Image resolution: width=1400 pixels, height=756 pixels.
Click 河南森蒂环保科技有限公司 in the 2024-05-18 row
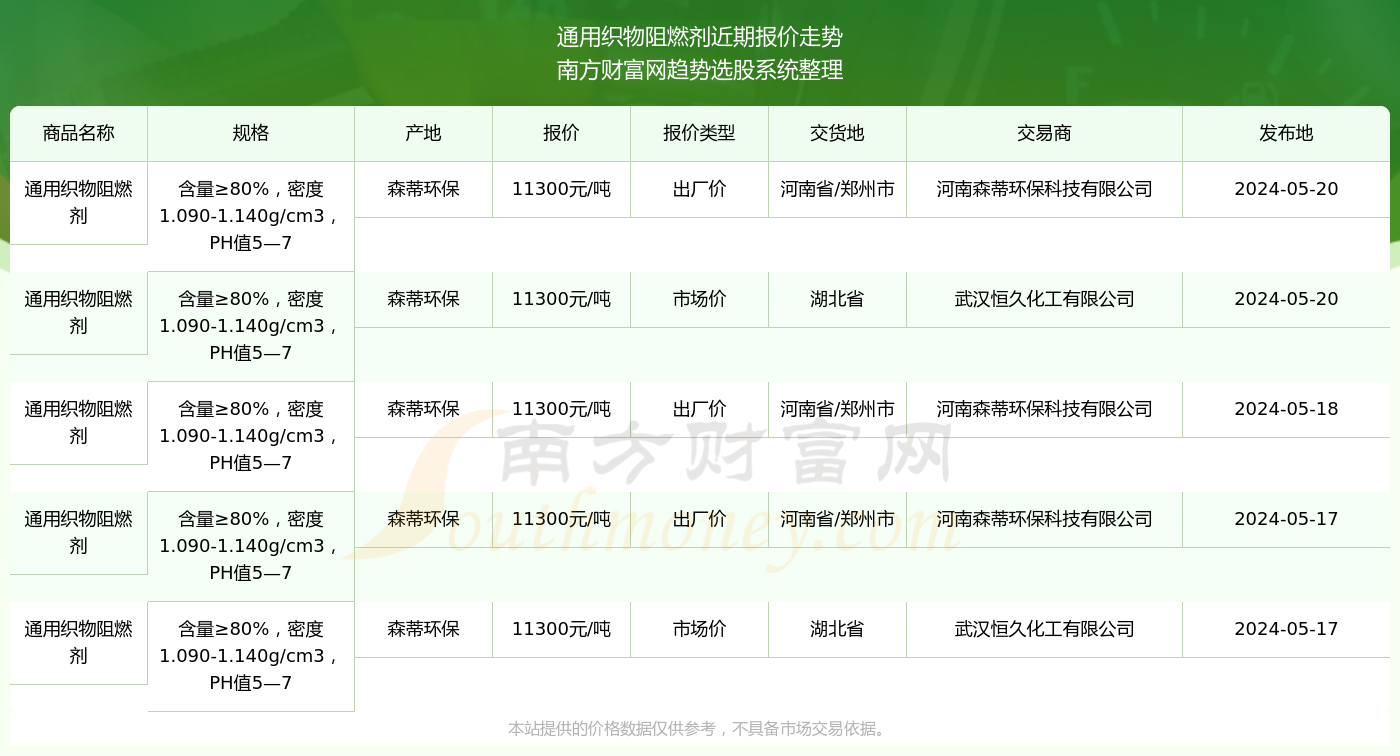pyautogui.click(x=1045, y=409)
